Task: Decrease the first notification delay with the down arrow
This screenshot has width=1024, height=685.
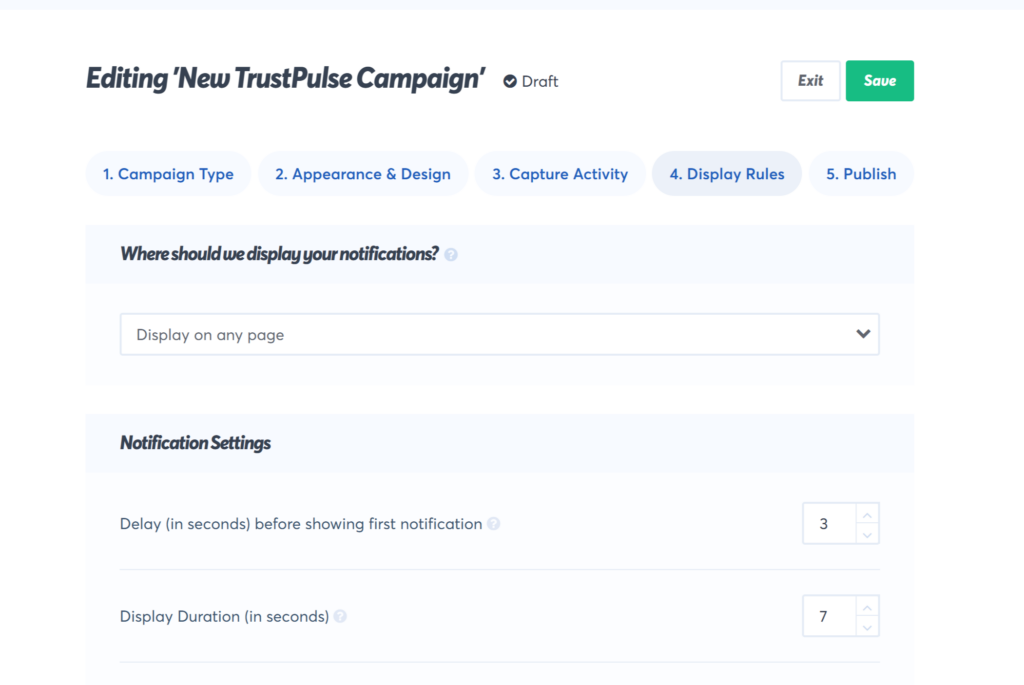Action: [867, 534]
